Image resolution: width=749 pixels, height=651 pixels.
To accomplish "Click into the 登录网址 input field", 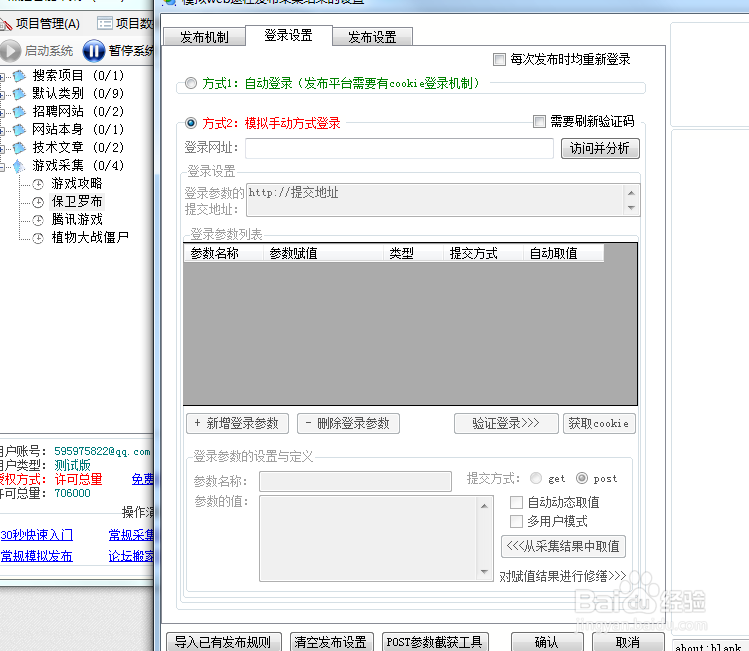I will (399, 148).
